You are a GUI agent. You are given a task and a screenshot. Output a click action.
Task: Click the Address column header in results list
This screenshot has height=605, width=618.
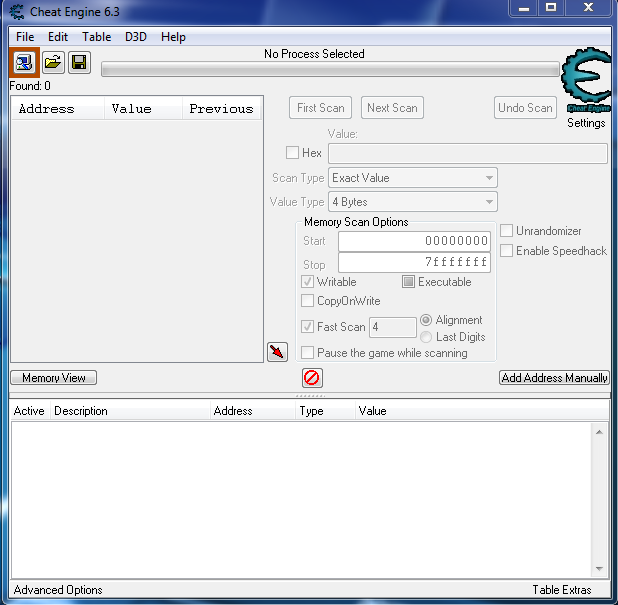click(x=58, y=108)
